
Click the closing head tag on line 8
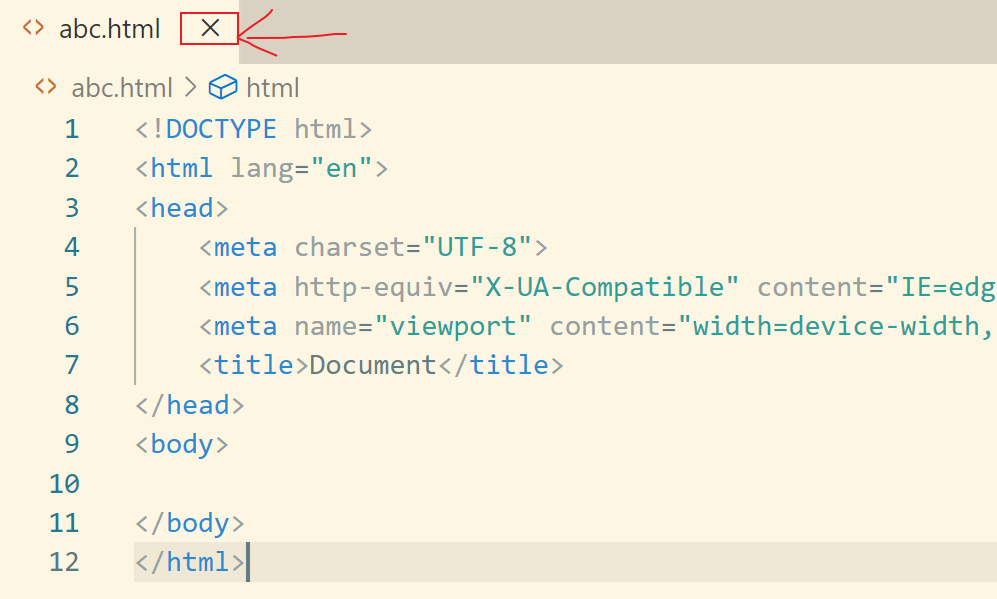pos(190,405)
